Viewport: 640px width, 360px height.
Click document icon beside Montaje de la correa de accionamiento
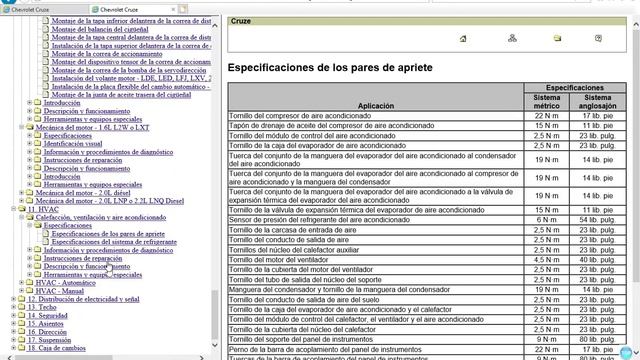pos(46,53)
